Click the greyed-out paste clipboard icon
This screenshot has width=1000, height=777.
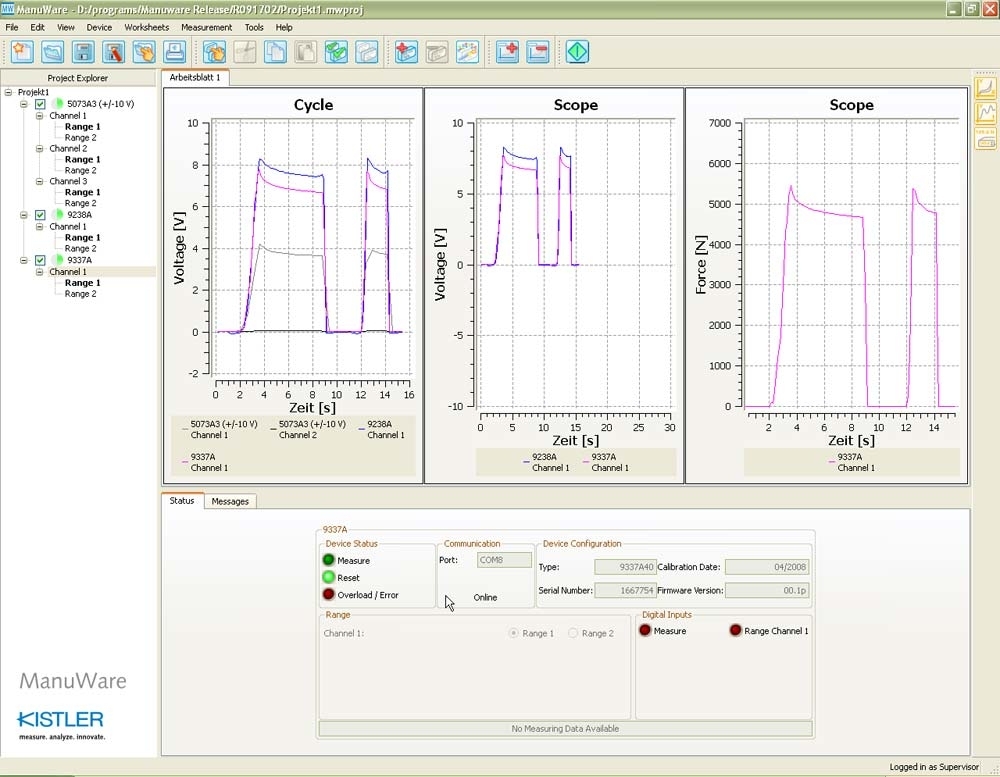point(306,52)
